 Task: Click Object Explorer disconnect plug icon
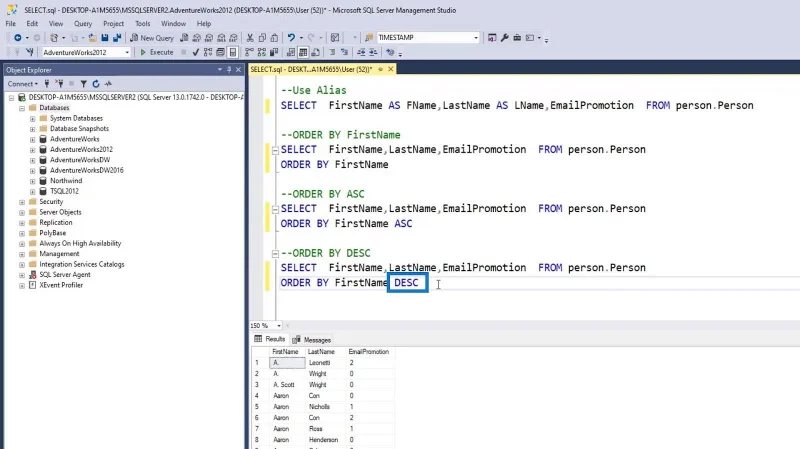tap(59, 84)
